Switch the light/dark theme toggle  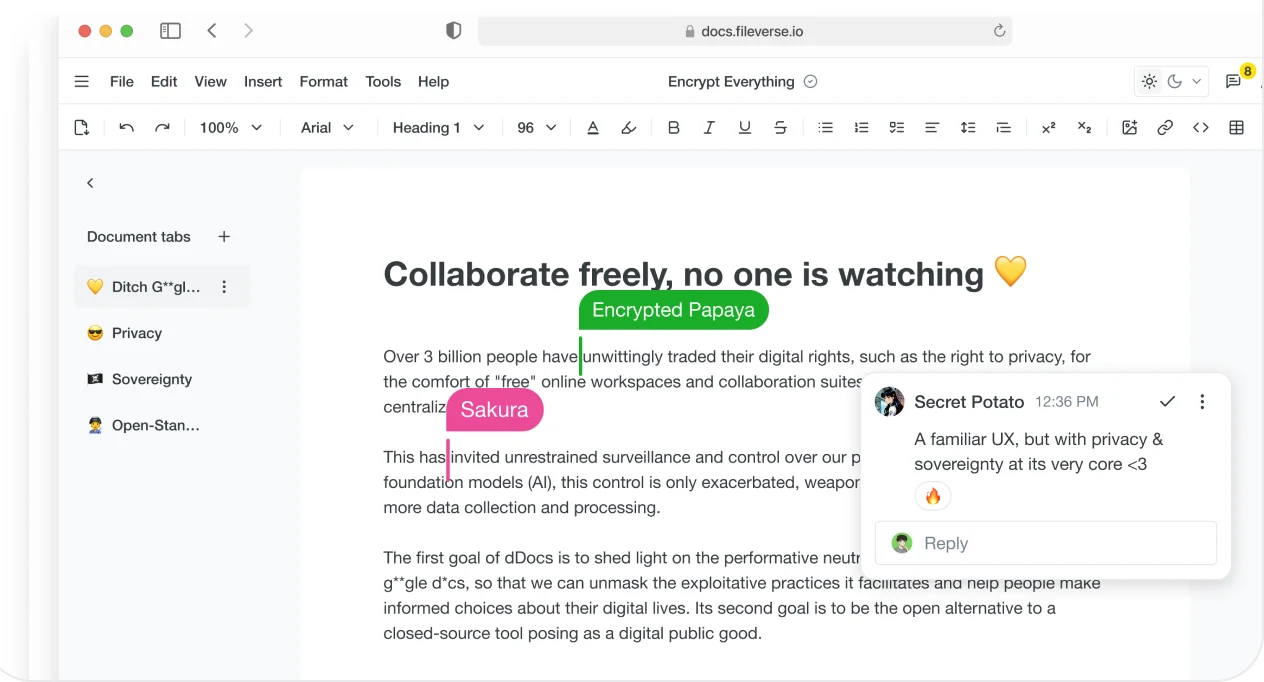(x=1172, y=82)
